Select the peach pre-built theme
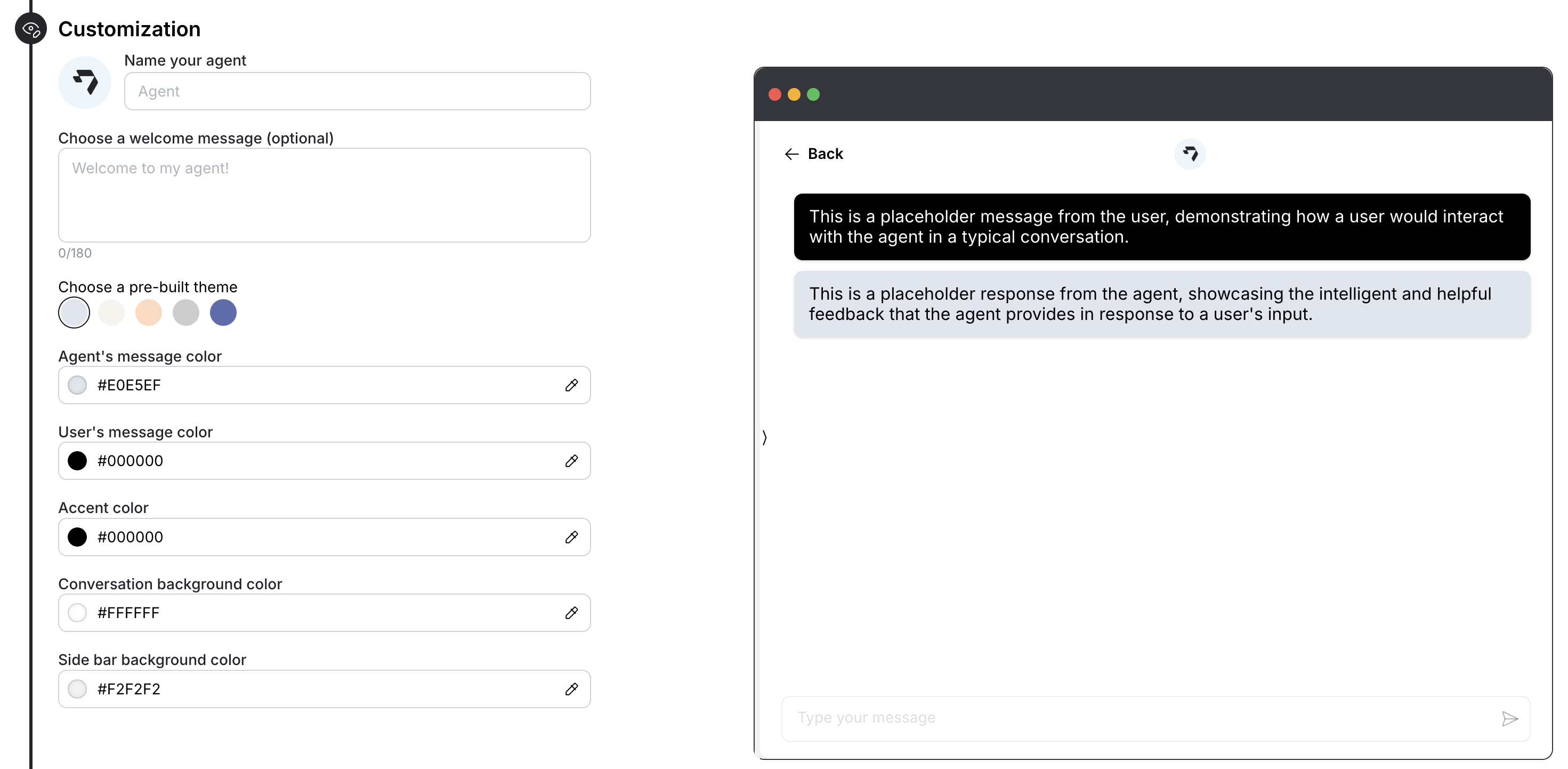1568x769 pixels. [149, 313]
